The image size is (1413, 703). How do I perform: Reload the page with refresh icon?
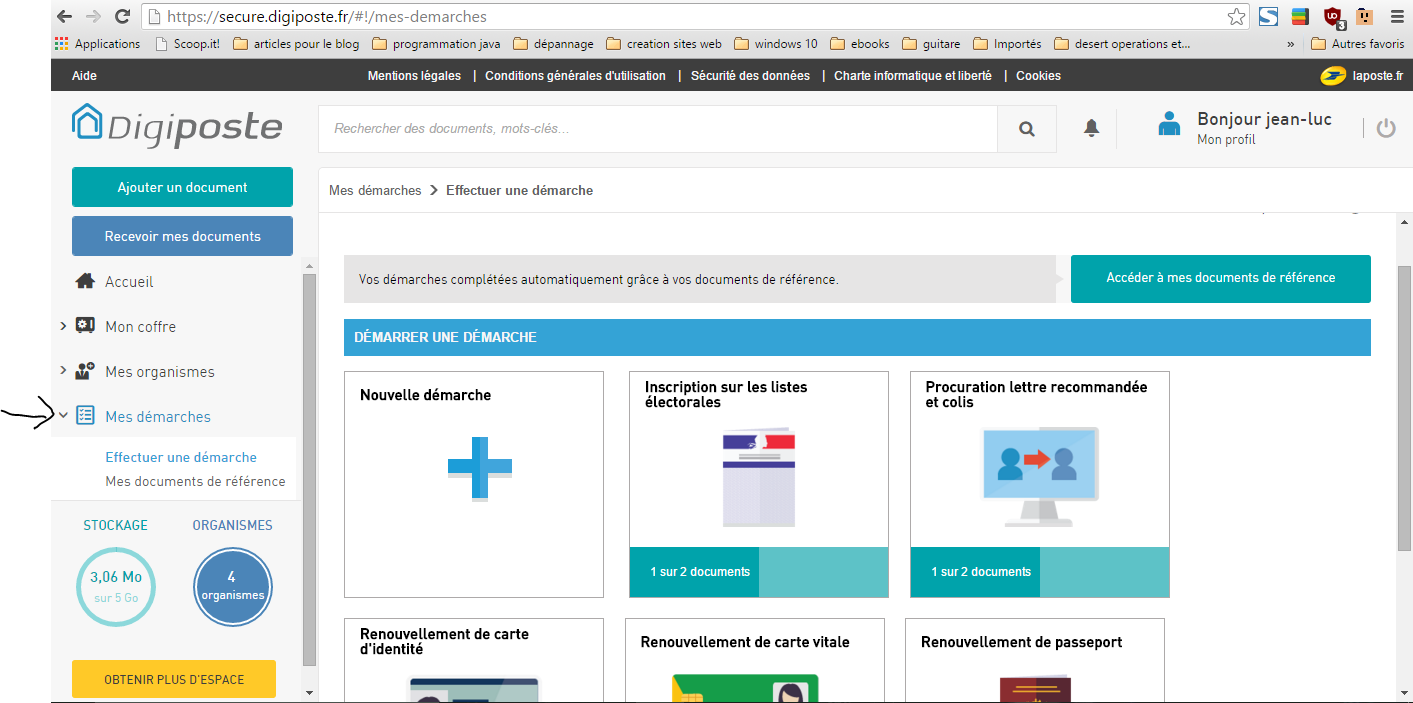click(x=123, y=16)
